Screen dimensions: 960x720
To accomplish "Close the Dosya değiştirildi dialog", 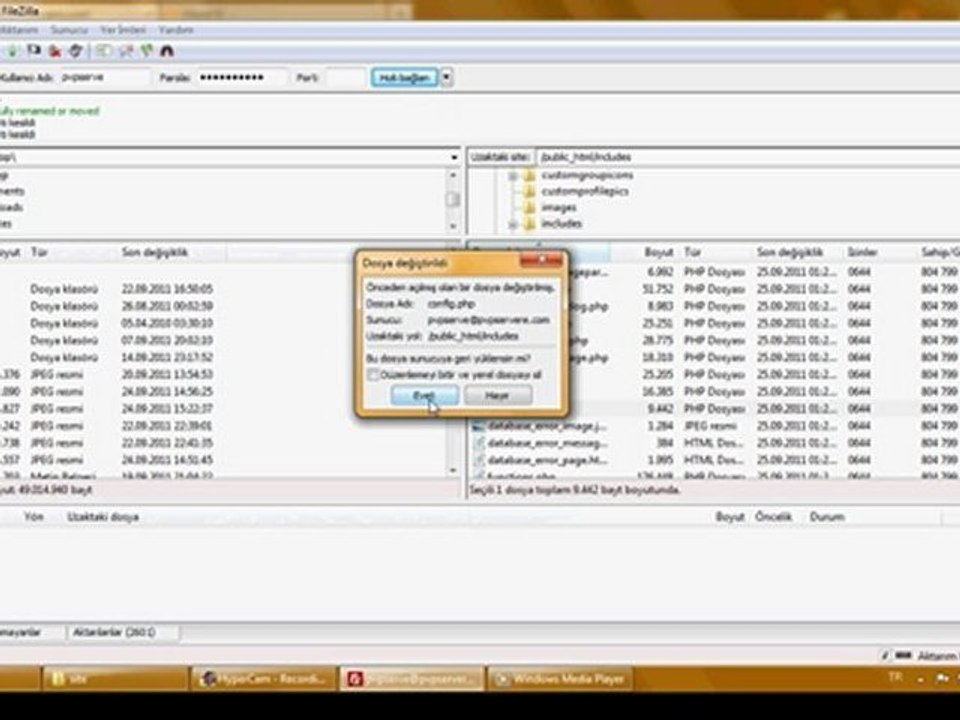I will click(x=541, y=261).
